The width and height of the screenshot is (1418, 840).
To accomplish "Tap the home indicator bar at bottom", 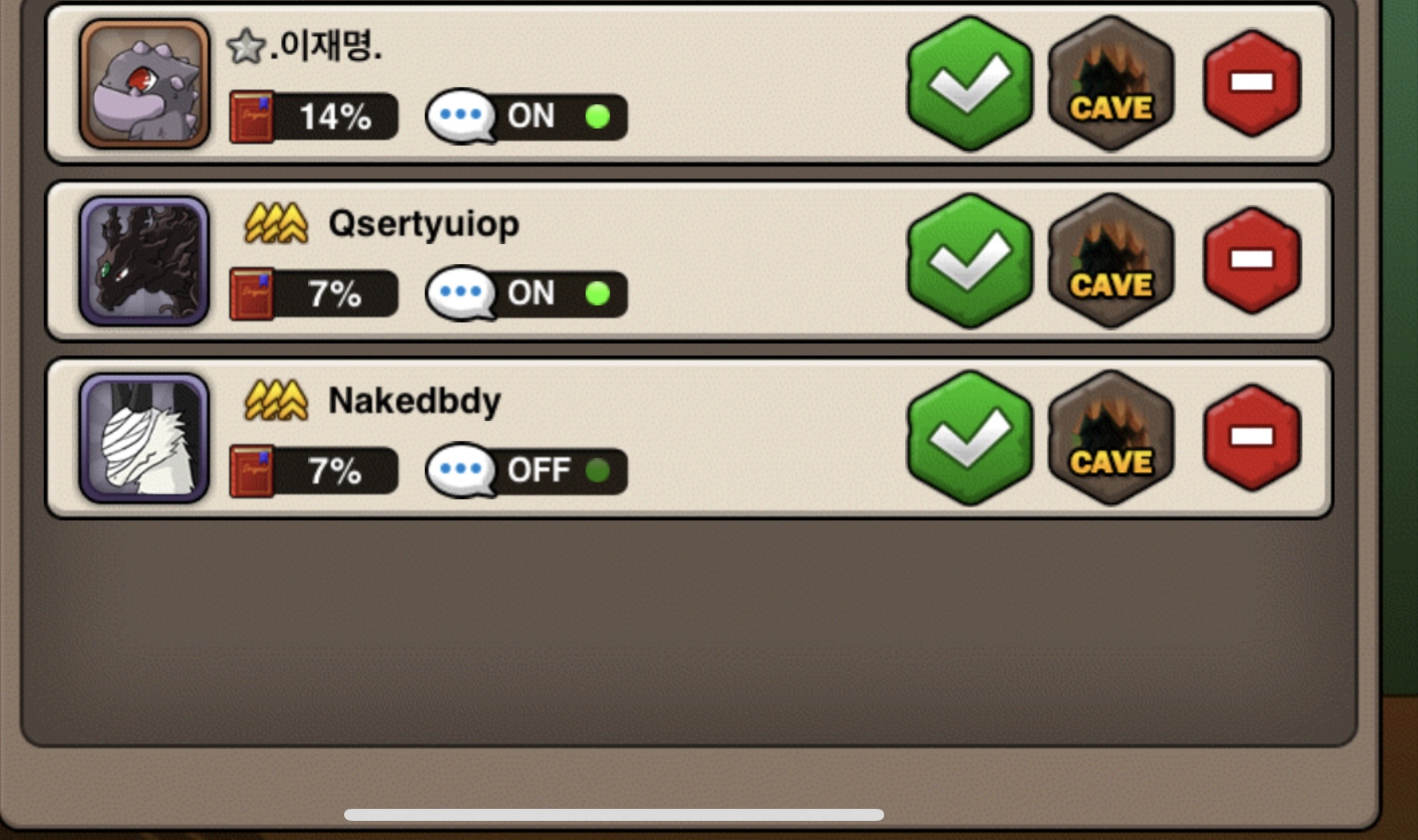I will click(x=614, y=814).
